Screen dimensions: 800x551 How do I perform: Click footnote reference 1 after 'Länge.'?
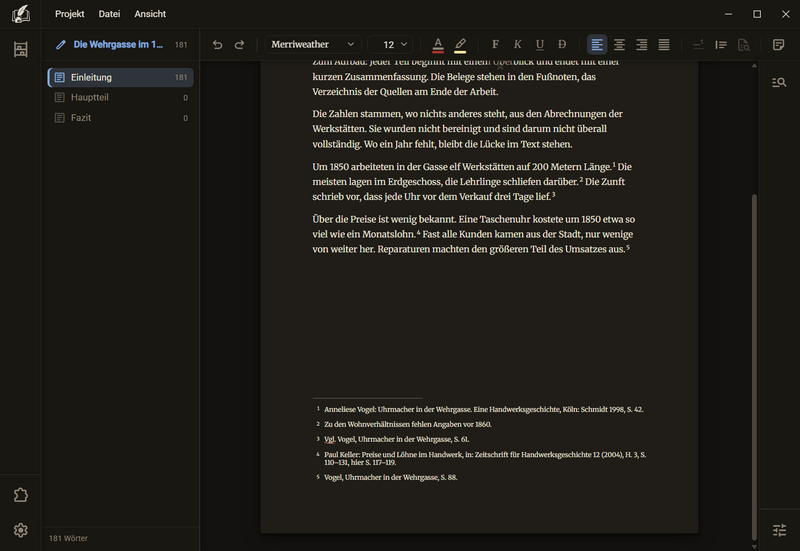click(x=614, y=164)
